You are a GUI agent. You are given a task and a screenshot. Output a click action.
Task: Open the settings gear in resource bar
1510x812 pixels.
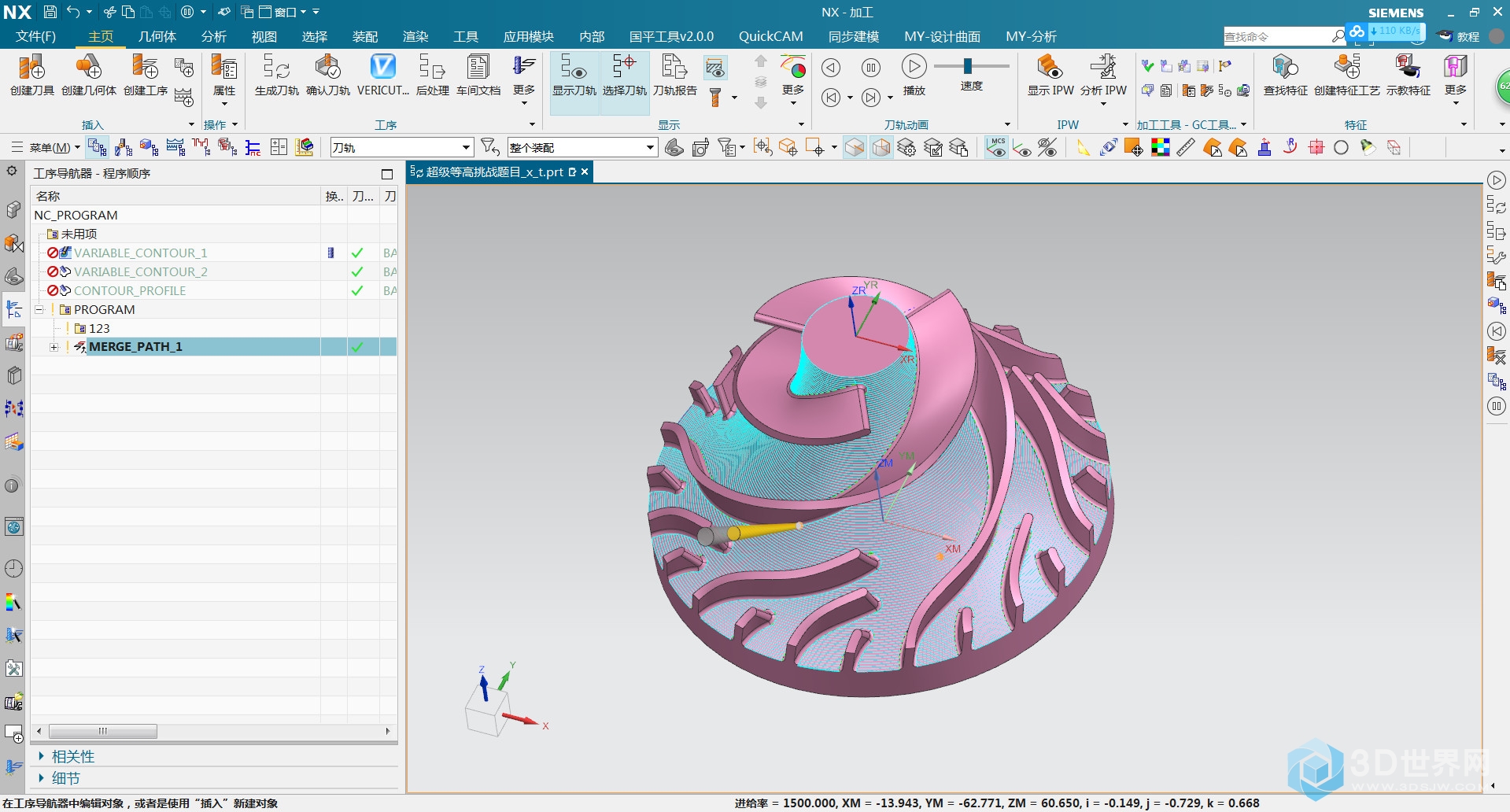pos(12,172)
